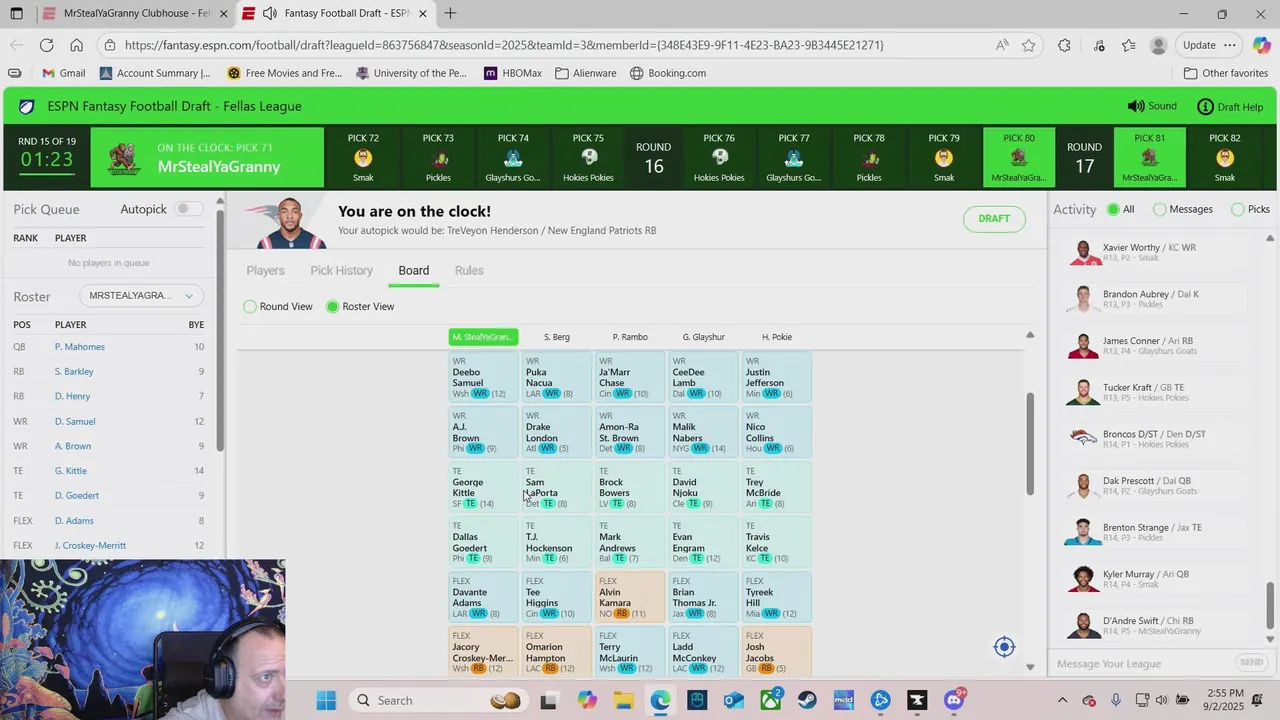The width and height of the screenshot is (1280, 720).
Task: Open the MRSTEALYAGRA roster dropdown
Action: click(x=141, y=296)
